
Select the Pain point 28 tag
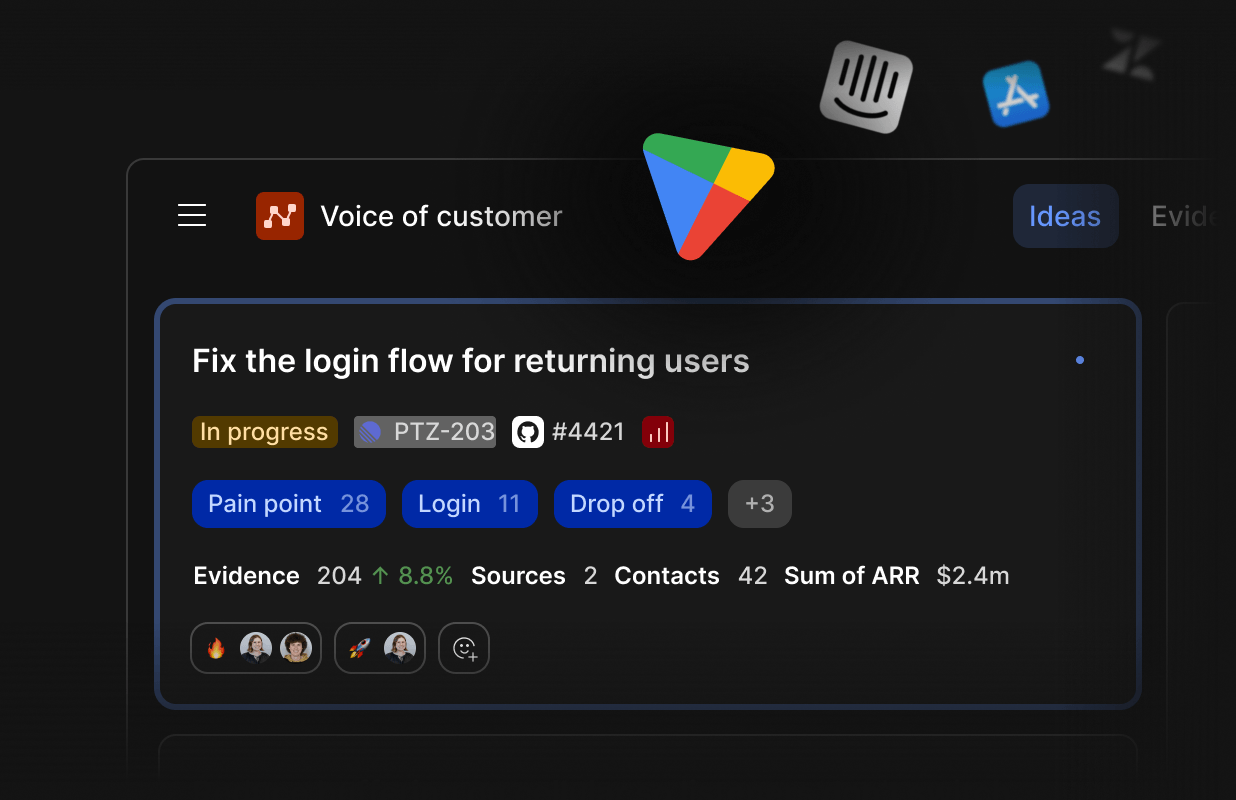pyautogui.click(x=289, y=504)
